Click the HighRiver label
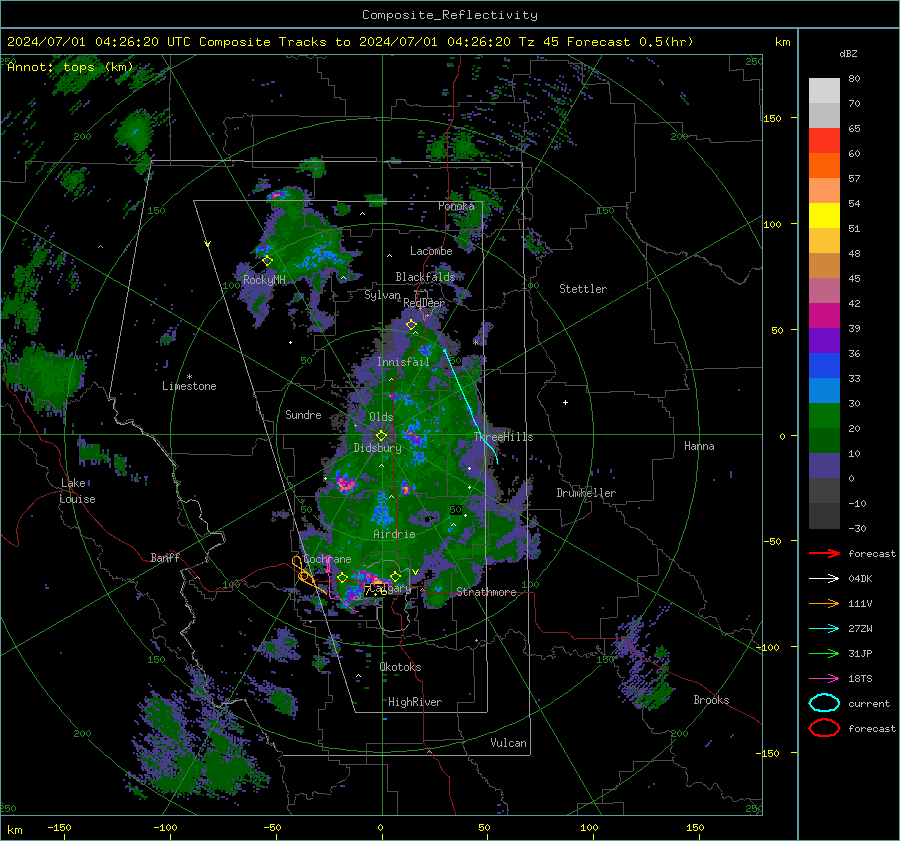Screen dimensions: 900x841 pyautogui.click(x=415, y=702)
